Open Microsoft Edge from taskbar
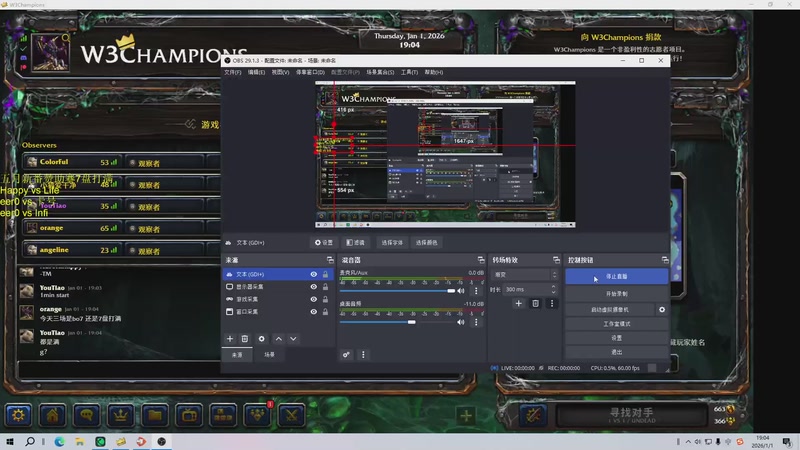800x450 pixels. 59,441
